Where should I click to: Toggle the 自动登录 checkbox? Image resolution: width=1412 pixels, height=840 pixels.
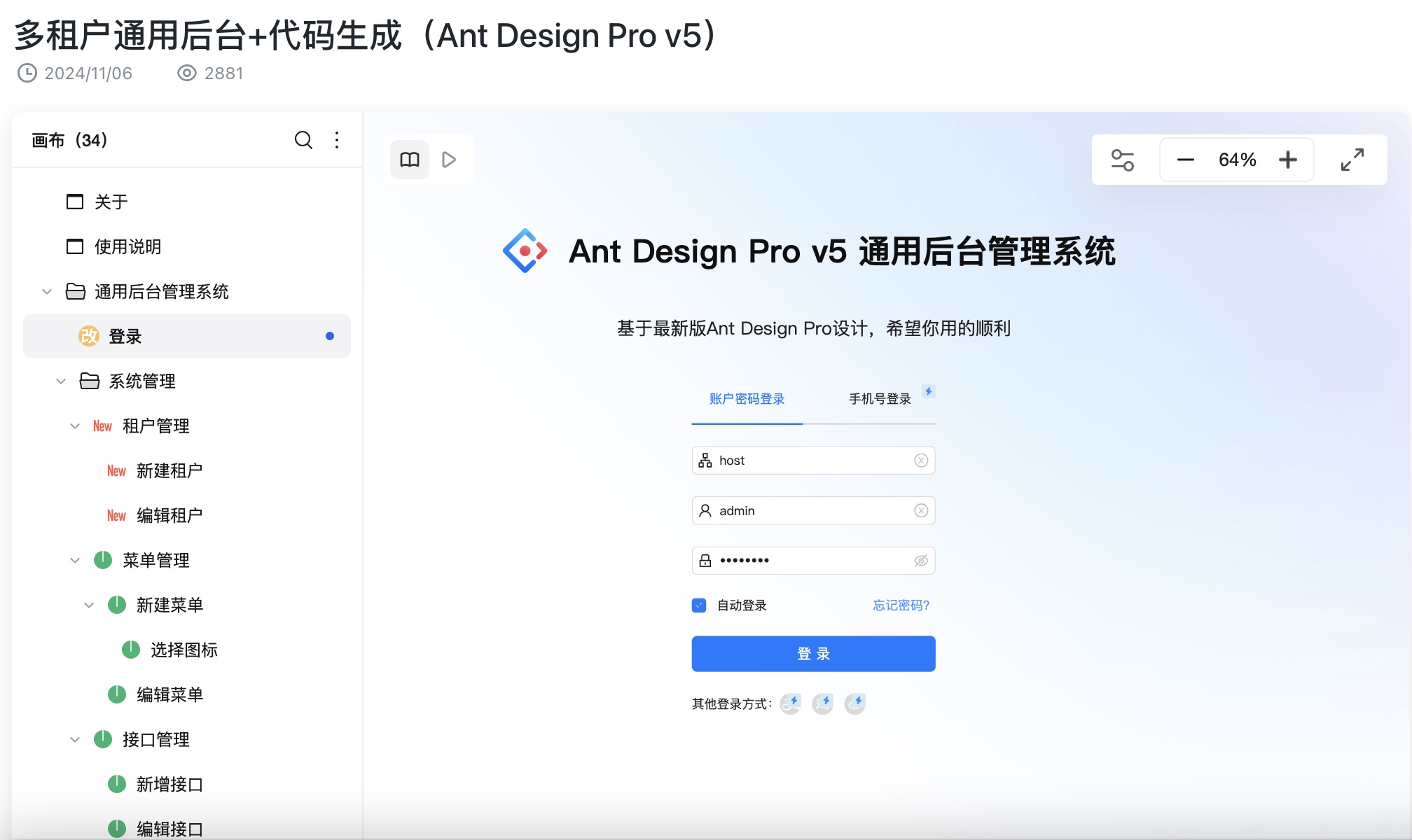click(699, 605)
